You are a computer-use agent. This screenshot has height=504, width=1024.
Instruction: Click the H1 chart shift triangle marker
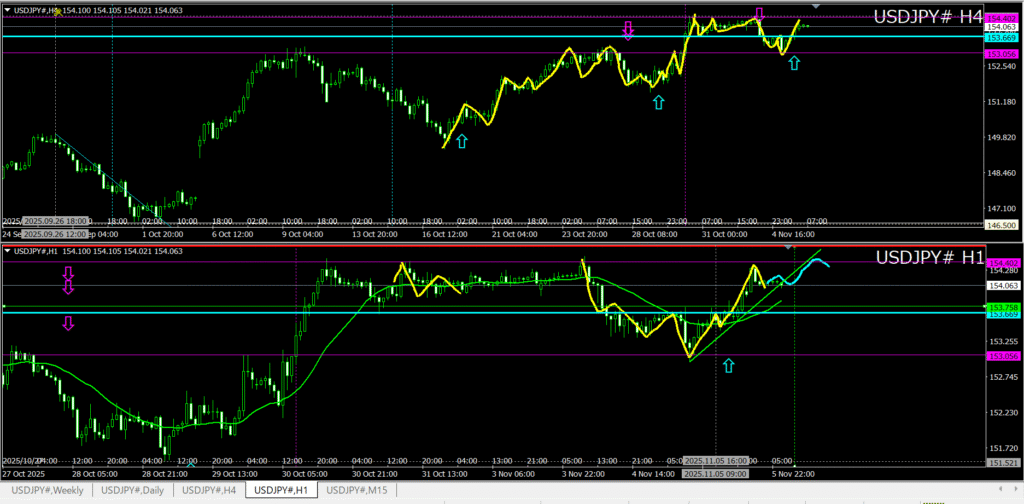click(790, 247)
